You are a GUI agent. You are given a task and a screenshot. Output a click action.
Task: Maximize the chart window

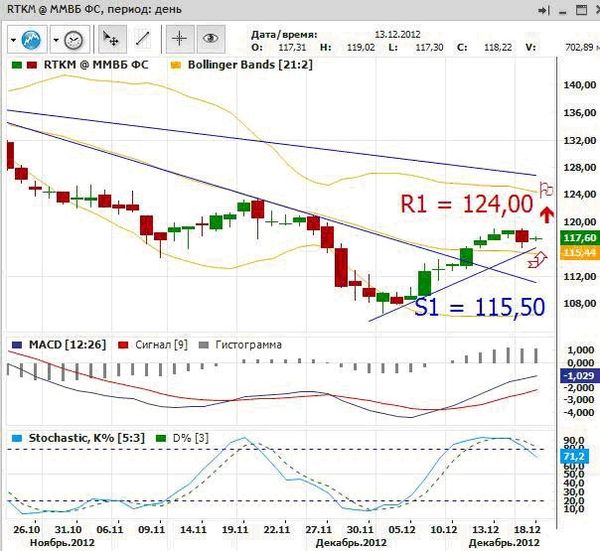coord(581,10)
